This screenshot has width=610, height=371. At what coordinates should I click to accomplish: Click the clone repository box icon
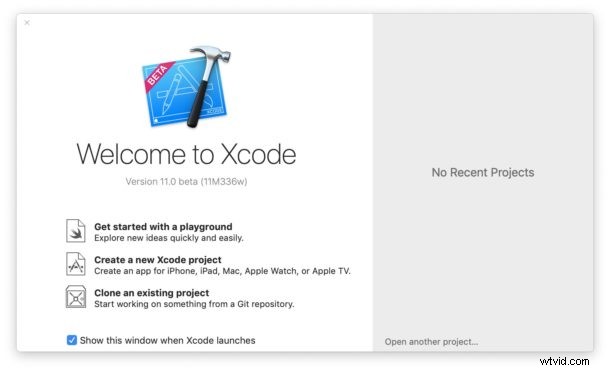[76, 297]
